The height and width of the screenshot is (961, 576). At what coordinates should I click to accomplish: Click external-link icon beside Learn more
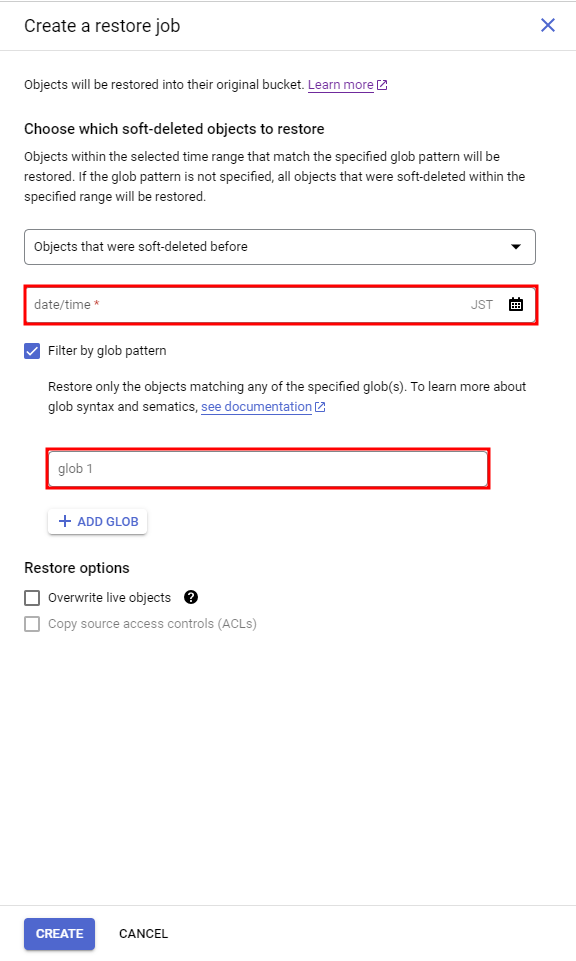click(382, 85)
